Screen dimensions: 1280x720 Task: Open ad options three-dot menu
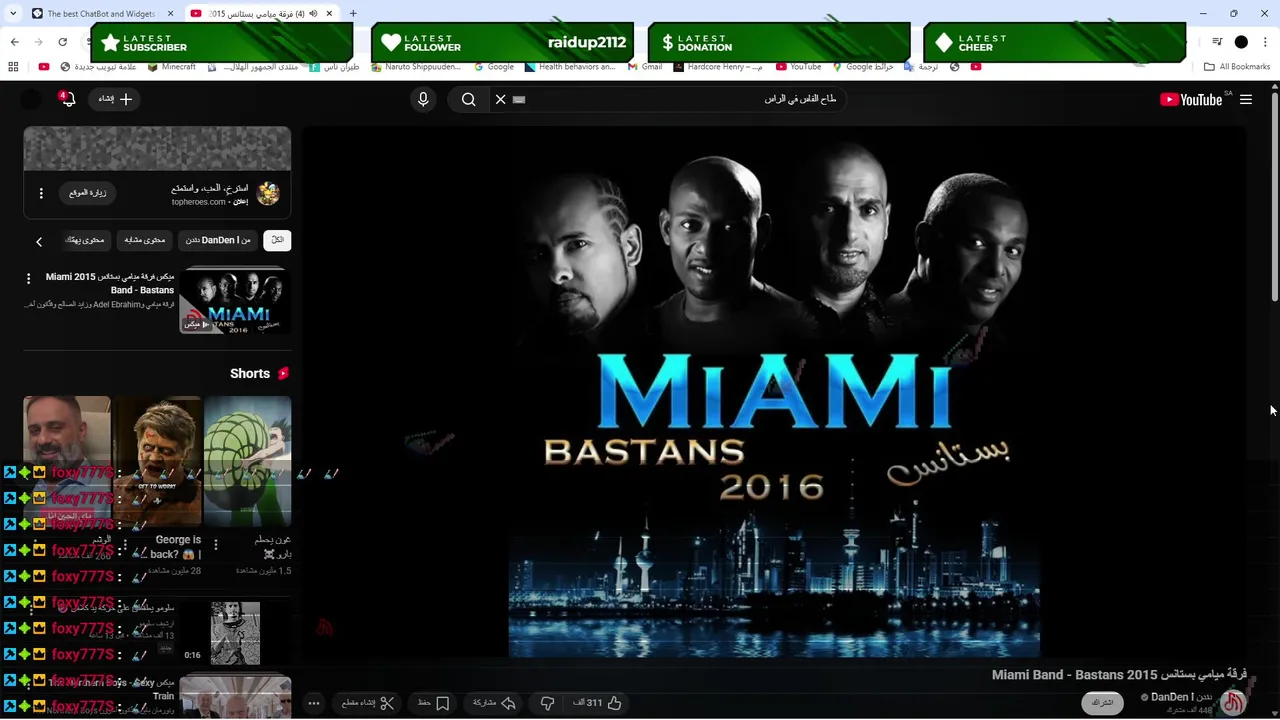click(x=41, y=193)
